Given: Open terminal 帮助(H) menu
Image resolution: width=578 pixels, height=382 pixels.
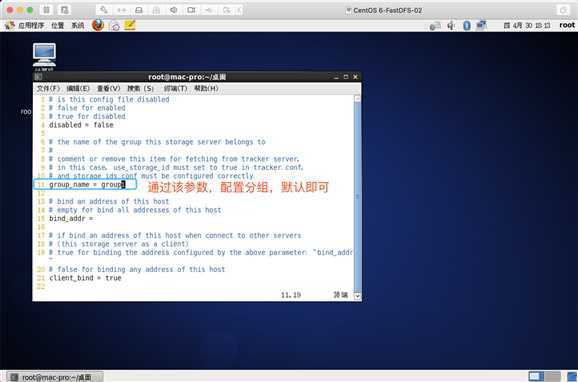Looking at the screenshot, I should pyautogui.click(x=206, y=88).
